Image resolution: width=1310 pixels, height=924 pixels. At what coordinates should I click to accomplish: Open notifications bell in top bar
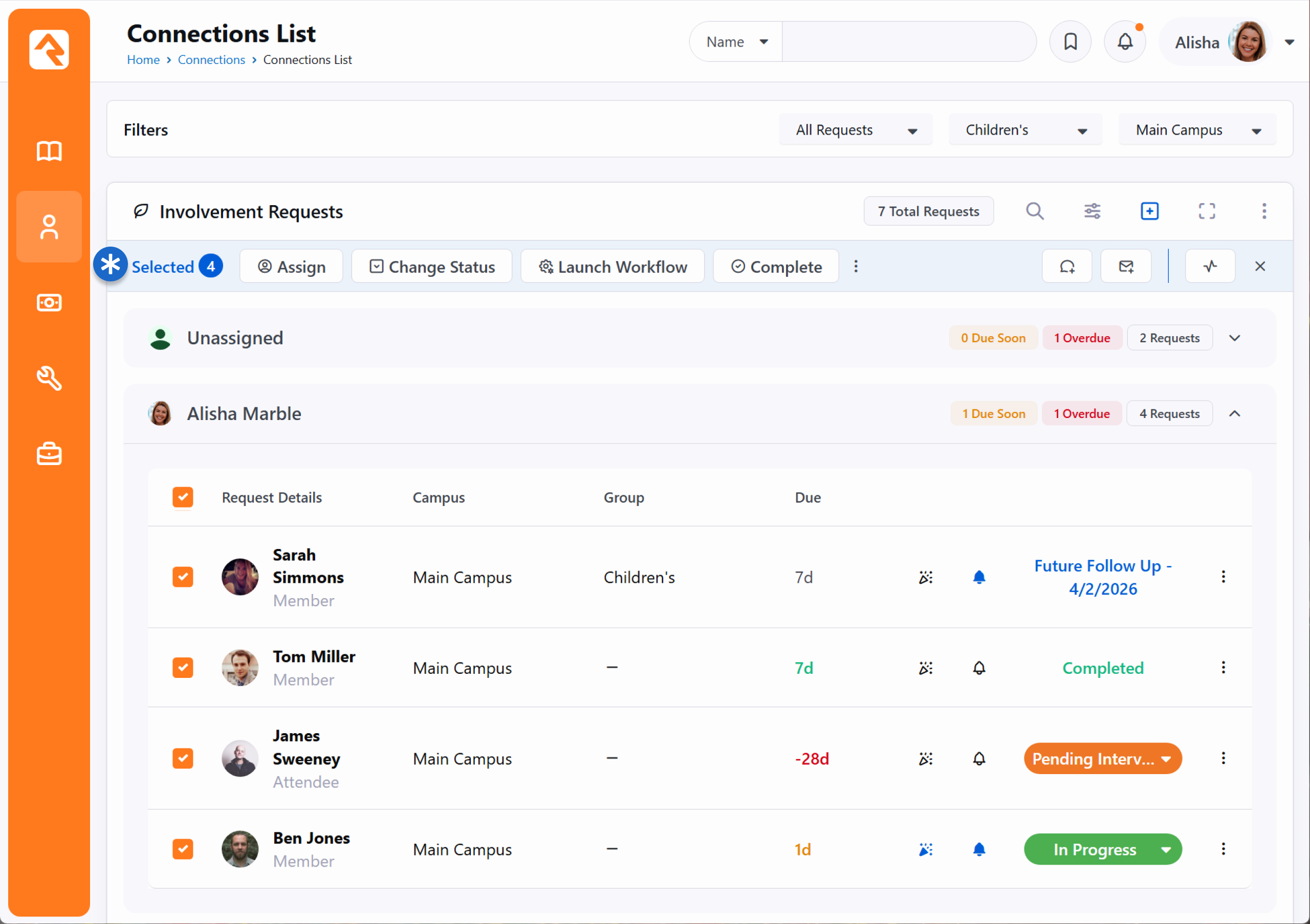click(x=1125, y=41)
